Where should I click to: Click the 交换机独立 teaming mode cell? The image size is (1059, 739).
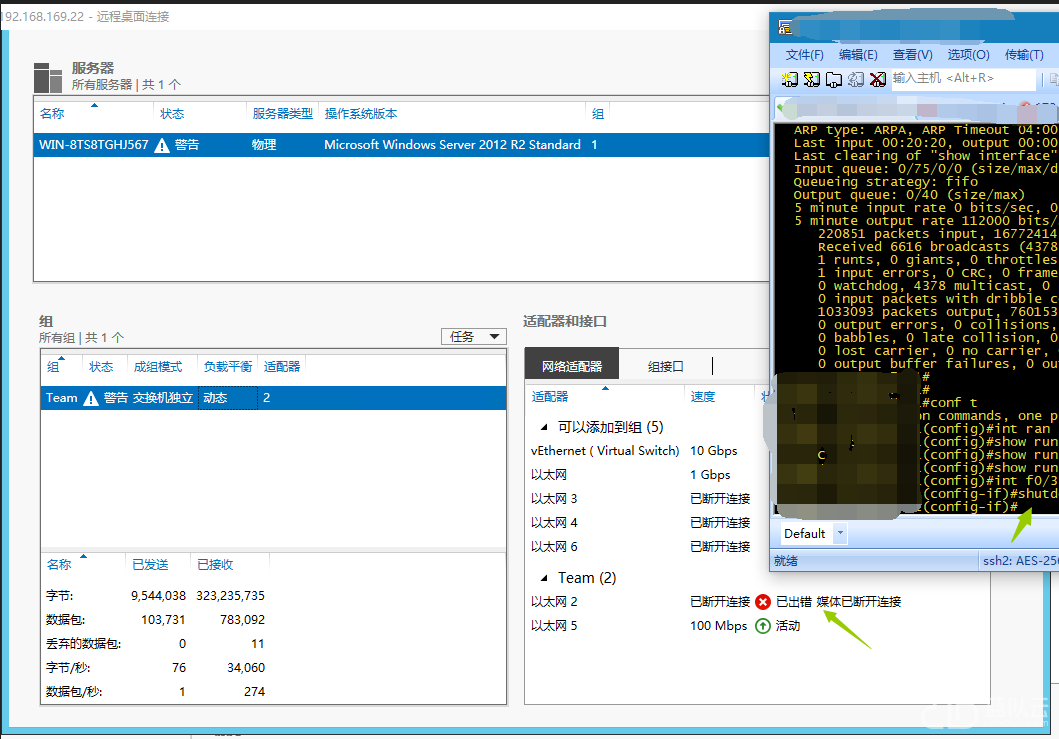[163, 398]
